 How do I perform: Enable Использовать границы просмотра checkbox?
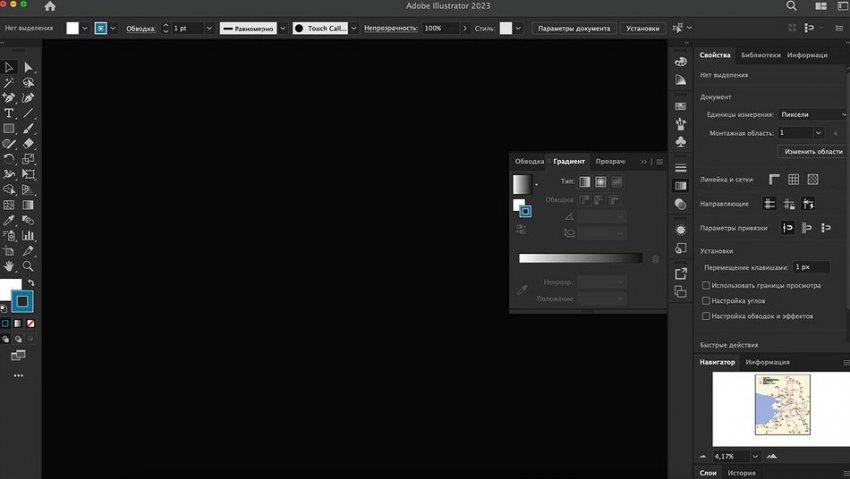tap(707, 285)
